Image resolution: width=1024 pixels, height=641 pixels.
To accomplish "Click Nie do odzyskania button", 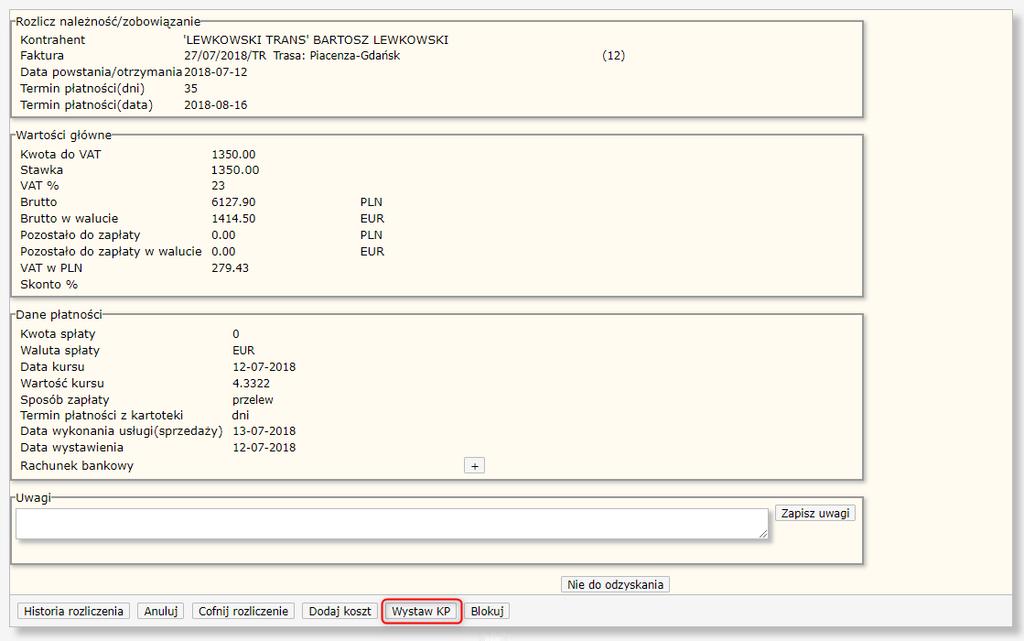I will 615,584.
